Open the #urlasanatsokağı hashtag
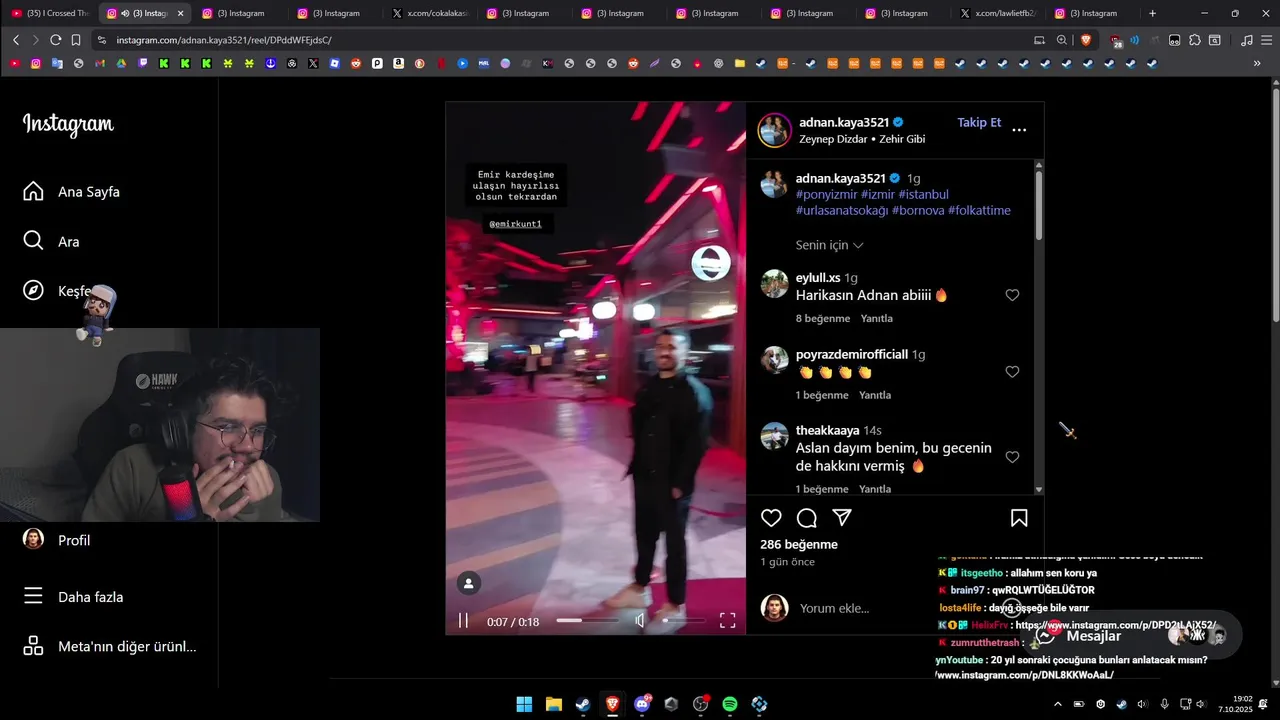The width and height of the screenshot is (1280, 720). (841, 210)
